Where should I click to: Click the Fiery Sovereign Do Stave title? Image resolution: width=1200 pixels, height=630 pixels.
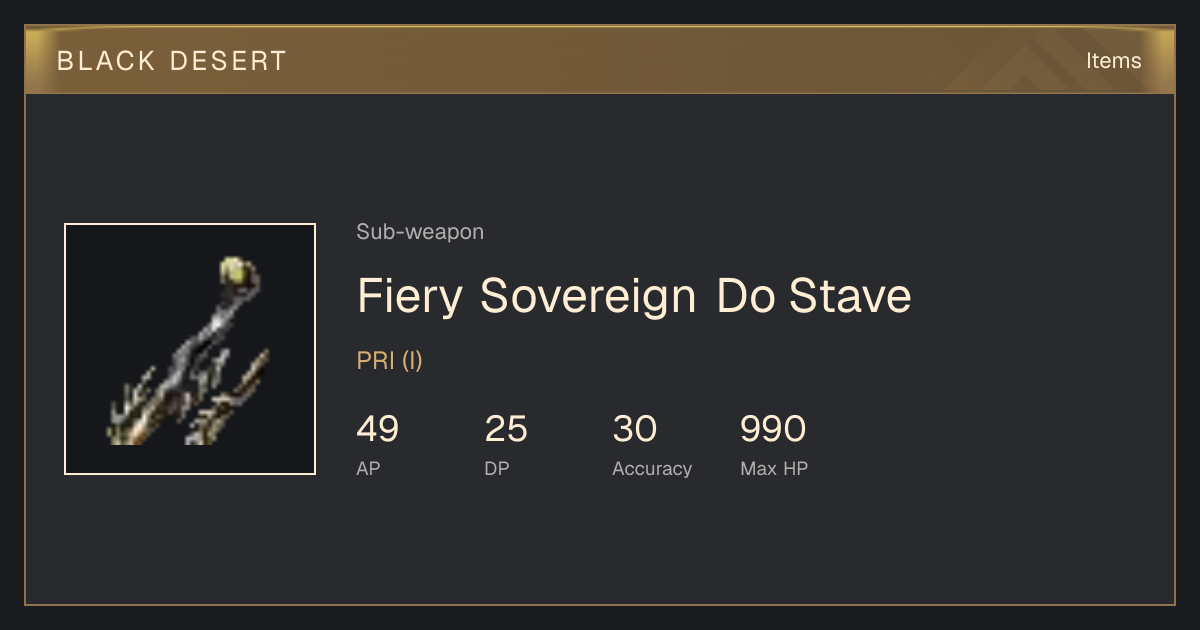(634, 296)
